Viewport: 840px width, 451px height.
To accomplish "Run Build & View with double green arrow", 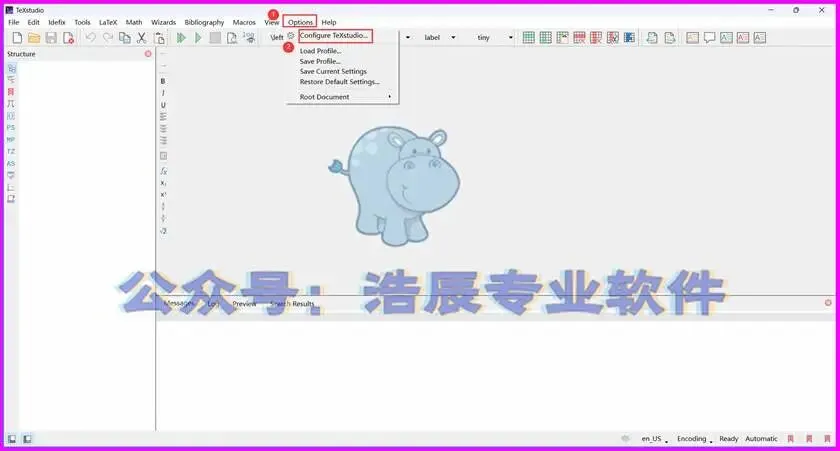I will click(x=181, y=37).
